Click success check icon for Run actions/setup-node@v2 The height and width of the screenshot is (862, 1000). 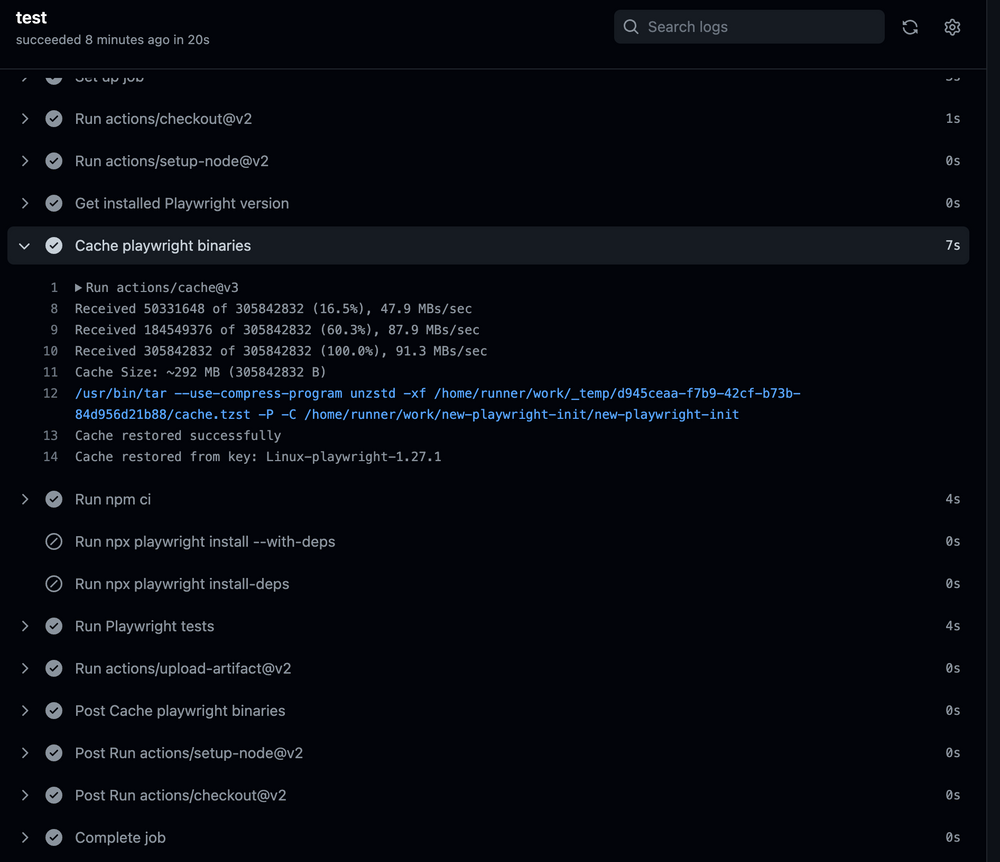pyautogui.click(x=54, y=161)
